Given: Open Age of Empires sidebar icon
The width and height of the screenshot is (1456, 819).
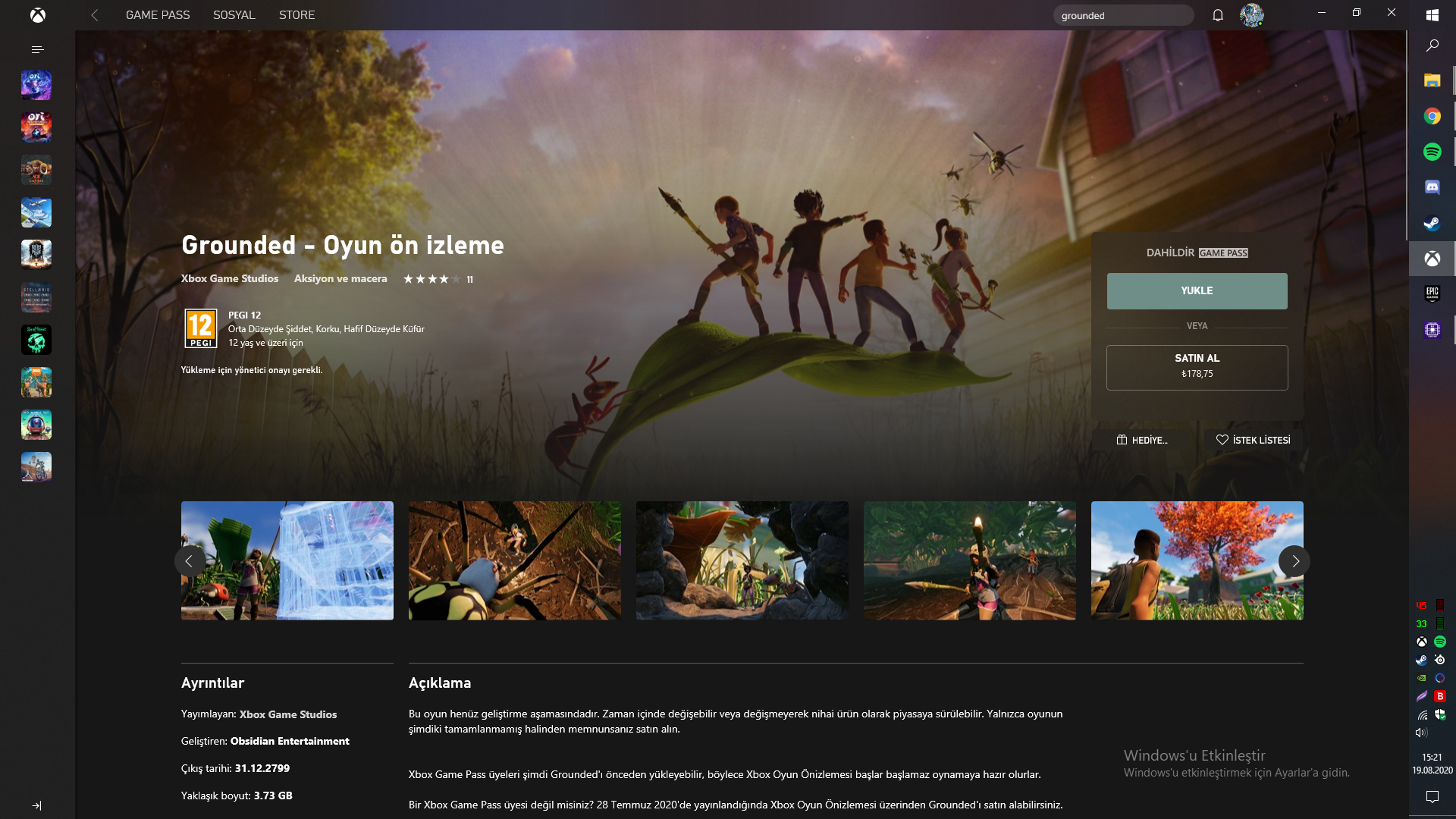Looking at the screenshot, I should tap(36, 170).
